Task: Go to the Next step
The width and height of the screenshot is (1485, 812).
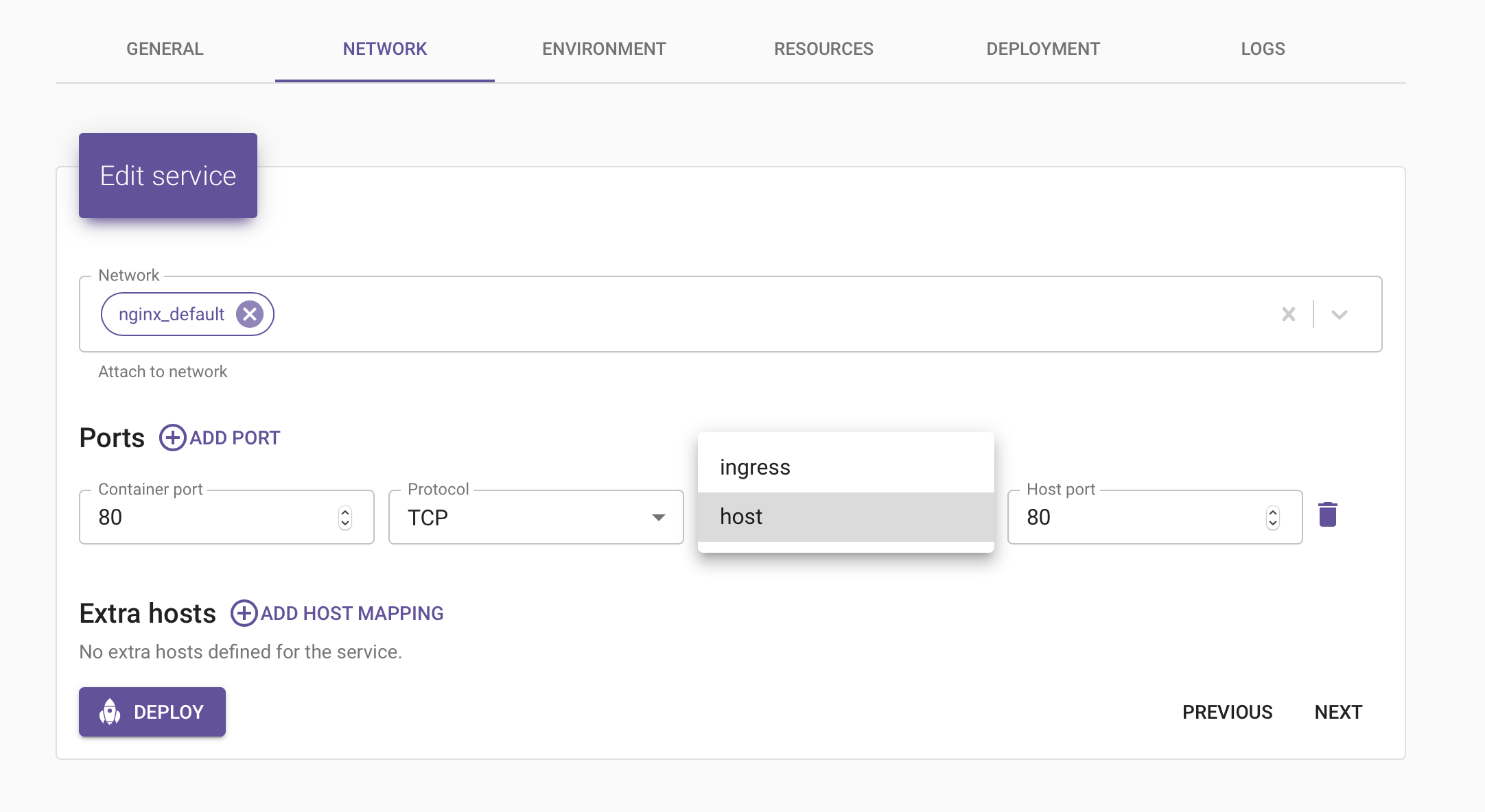Action: tap(1338, 712)
